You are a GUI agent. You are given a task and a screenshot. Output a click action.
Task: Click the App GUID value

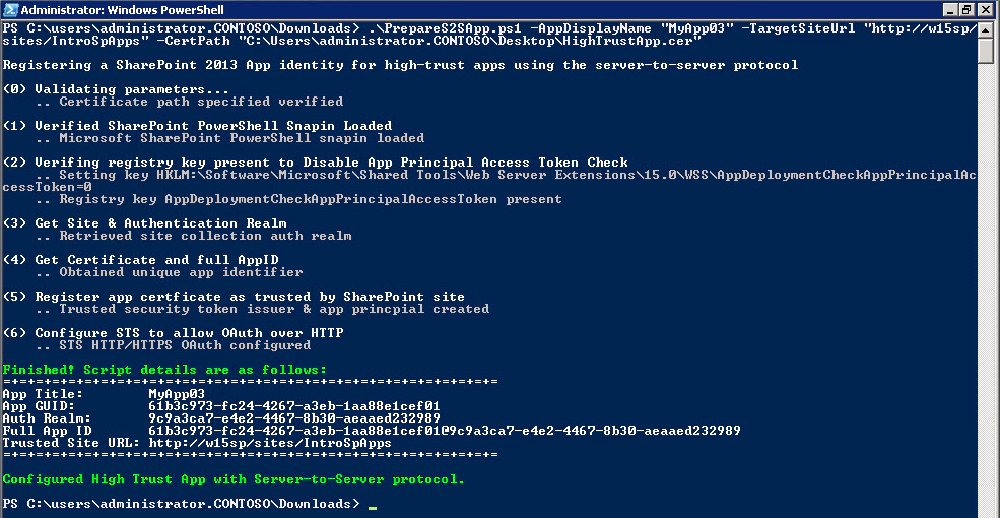294,406
